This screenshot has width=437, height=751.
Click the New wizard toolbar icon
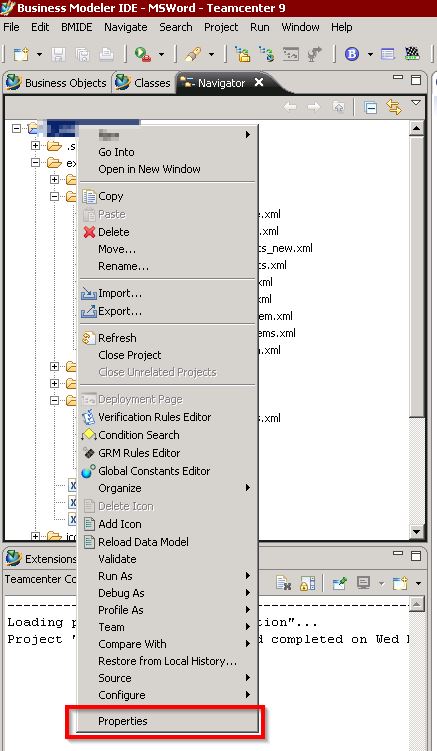point(21,54)
